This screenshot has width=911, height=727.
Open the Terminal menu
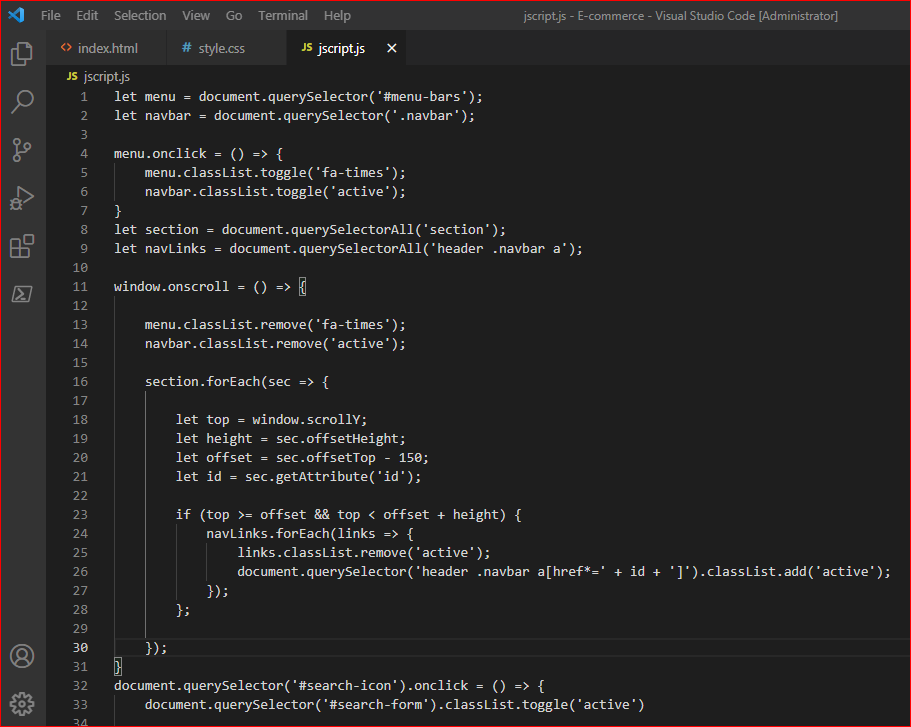(x=283, y=16)
